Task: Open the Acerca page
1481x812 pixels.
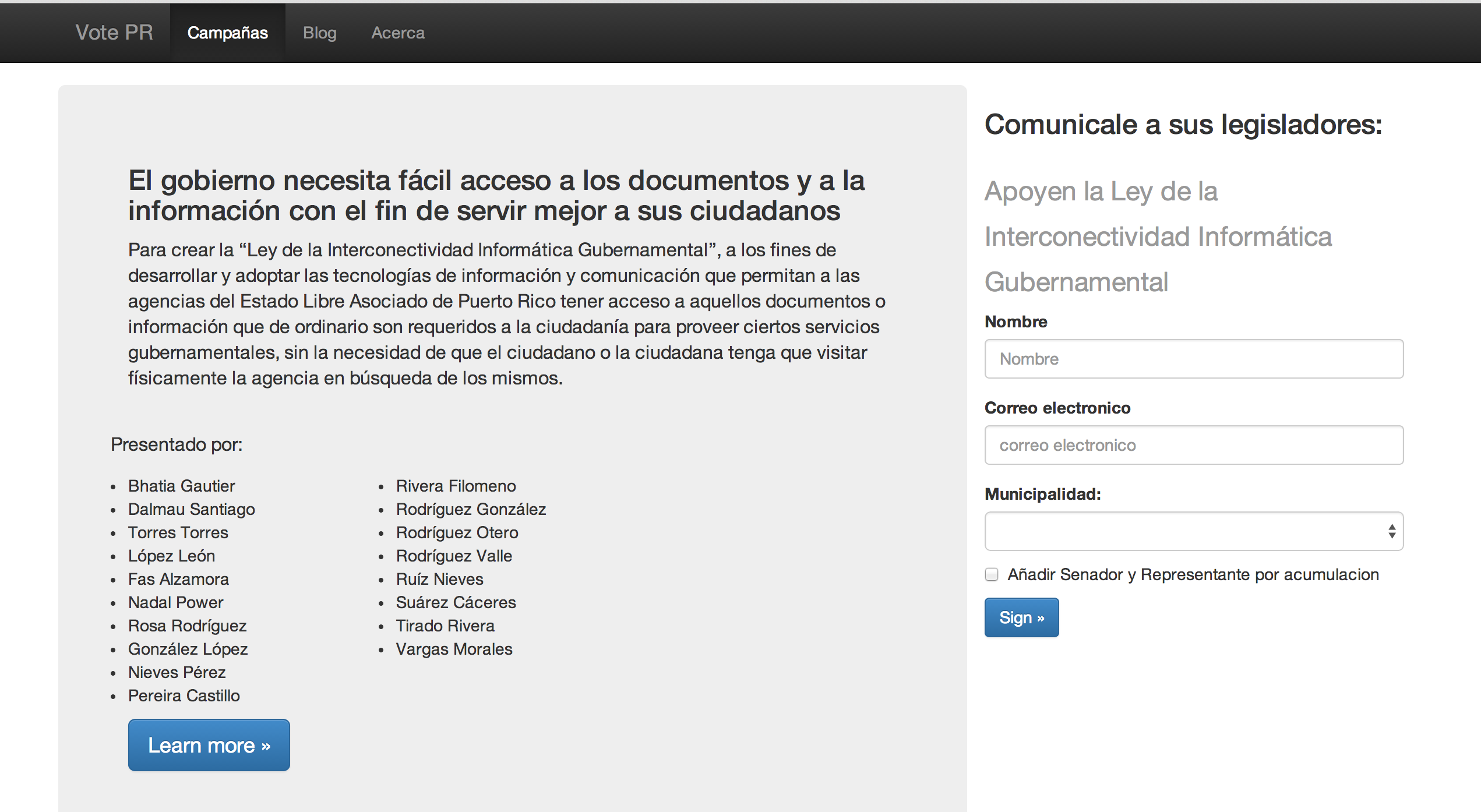Action: pos(398,33)
